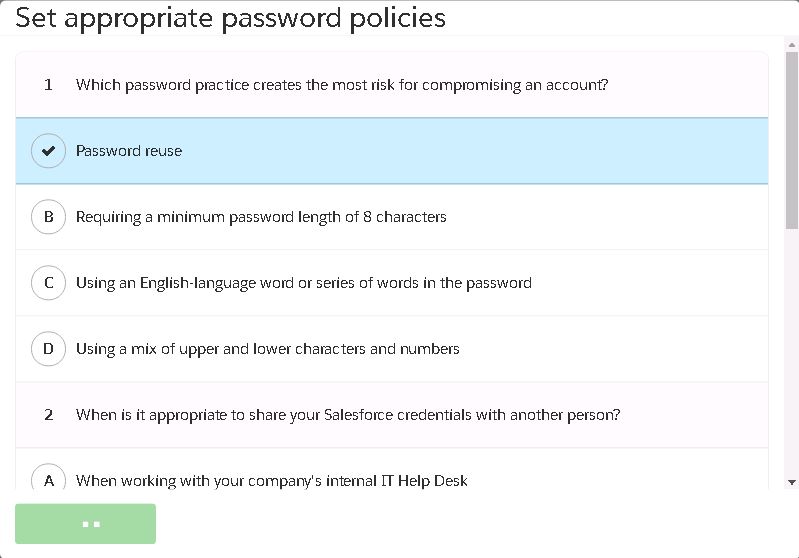
Task: Click the checkmark icon beside Password reuse
Action: tap(48, 151)
